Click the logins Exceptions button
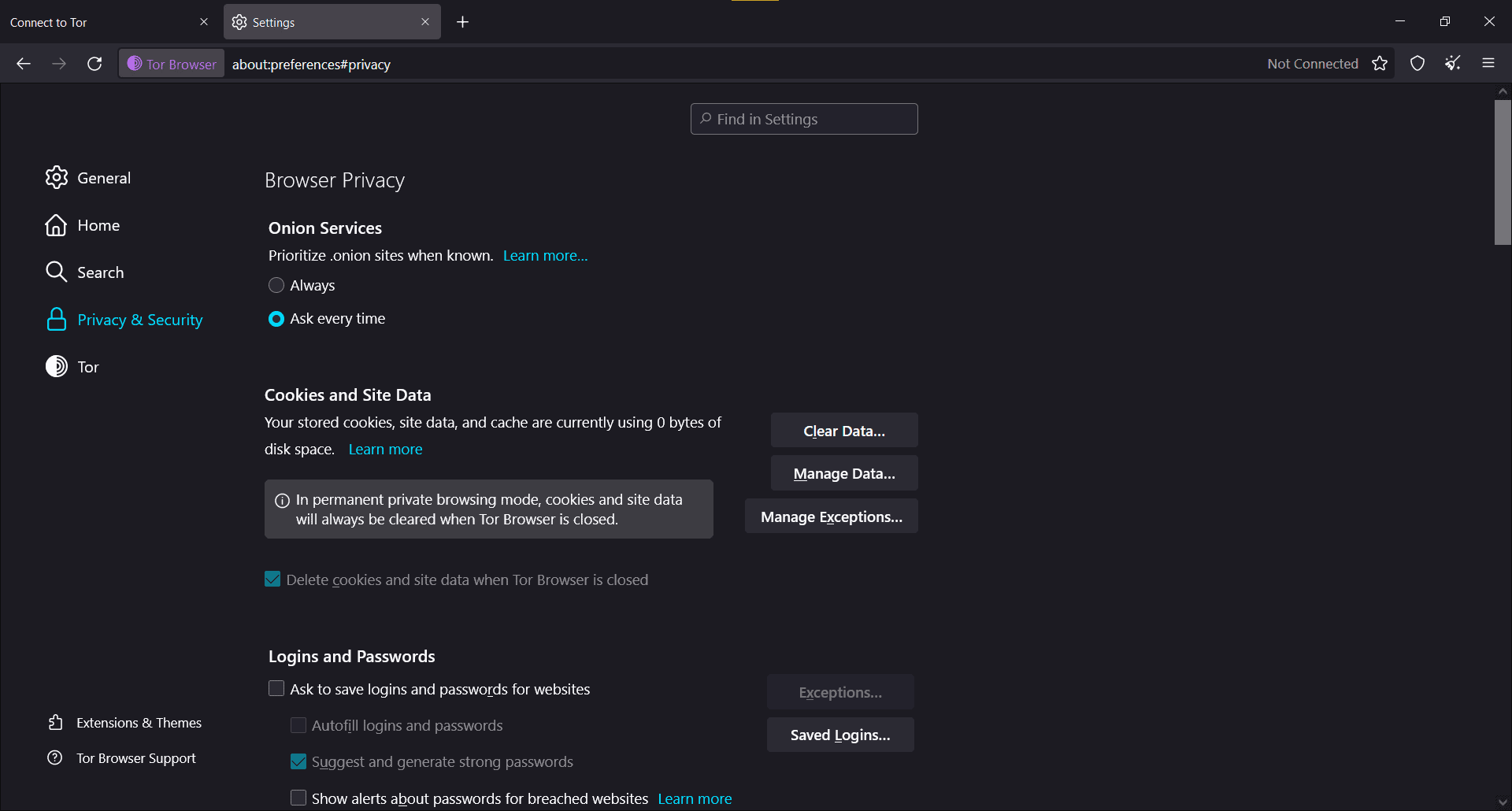 [x=840, y=692]
